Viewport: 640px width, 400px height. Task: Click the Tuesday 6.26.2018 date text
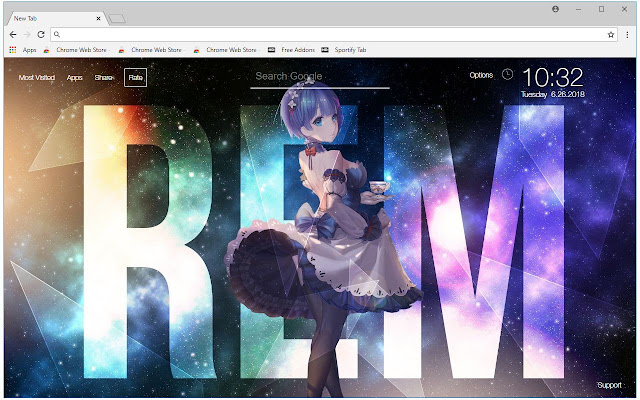click(x=553, y=94)
